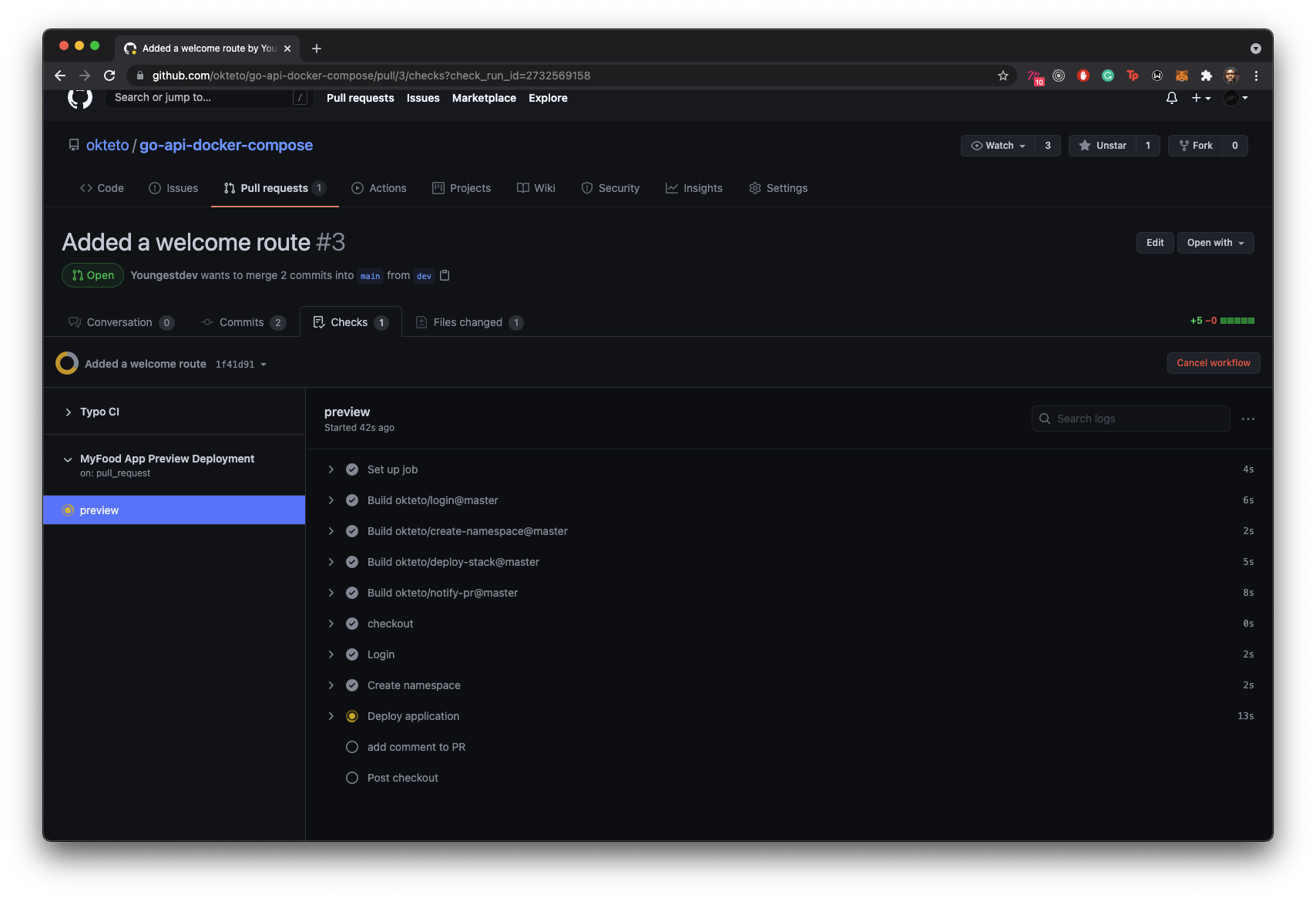This screenshot has width=1316, height=898.
Task: Switch to the Commits tab
Action: [x=243, y=322]
